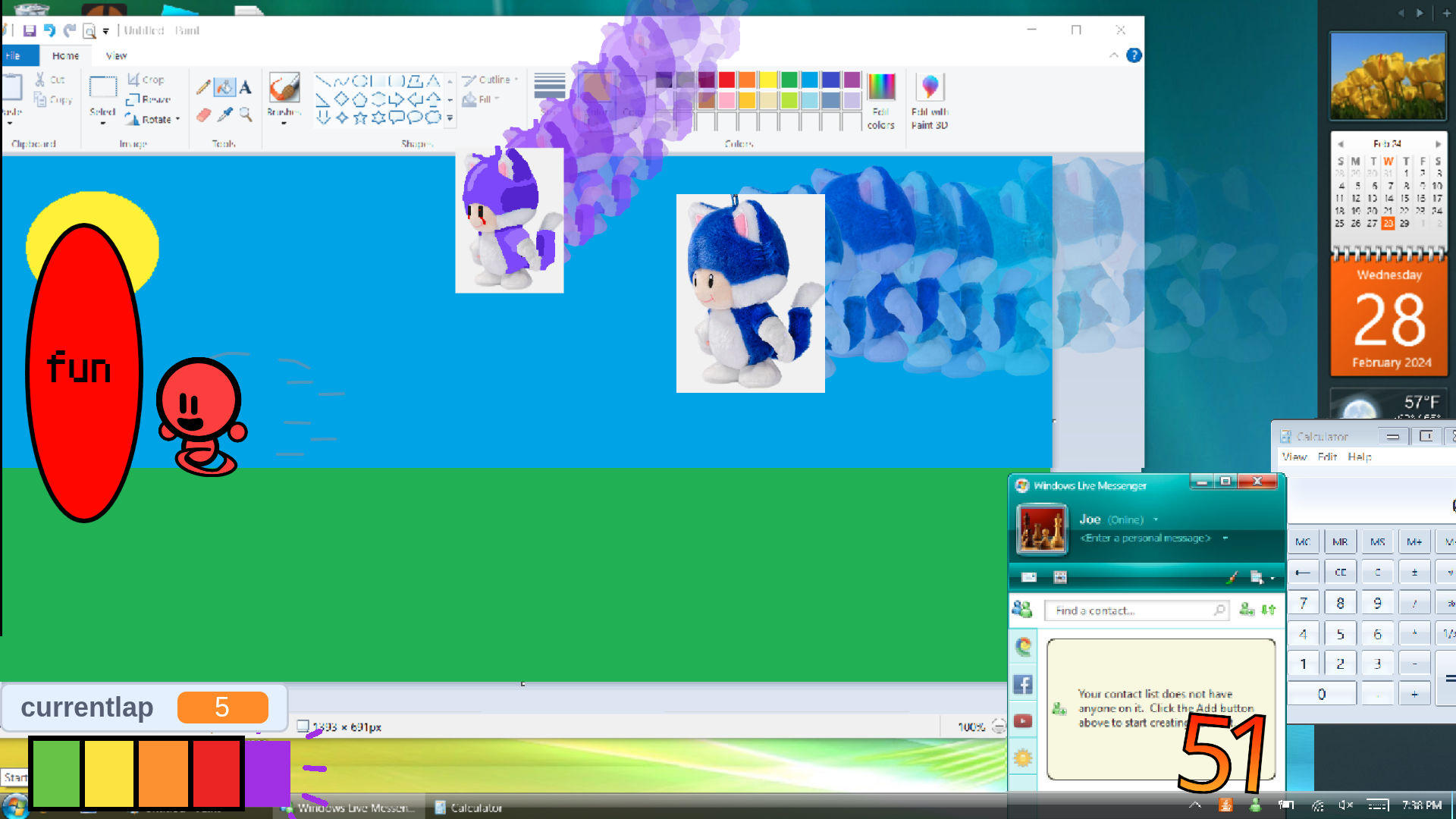Click the Add contact icon in Messenger
Screen dimensions: 1456x819
click(x=1246, y=610)
